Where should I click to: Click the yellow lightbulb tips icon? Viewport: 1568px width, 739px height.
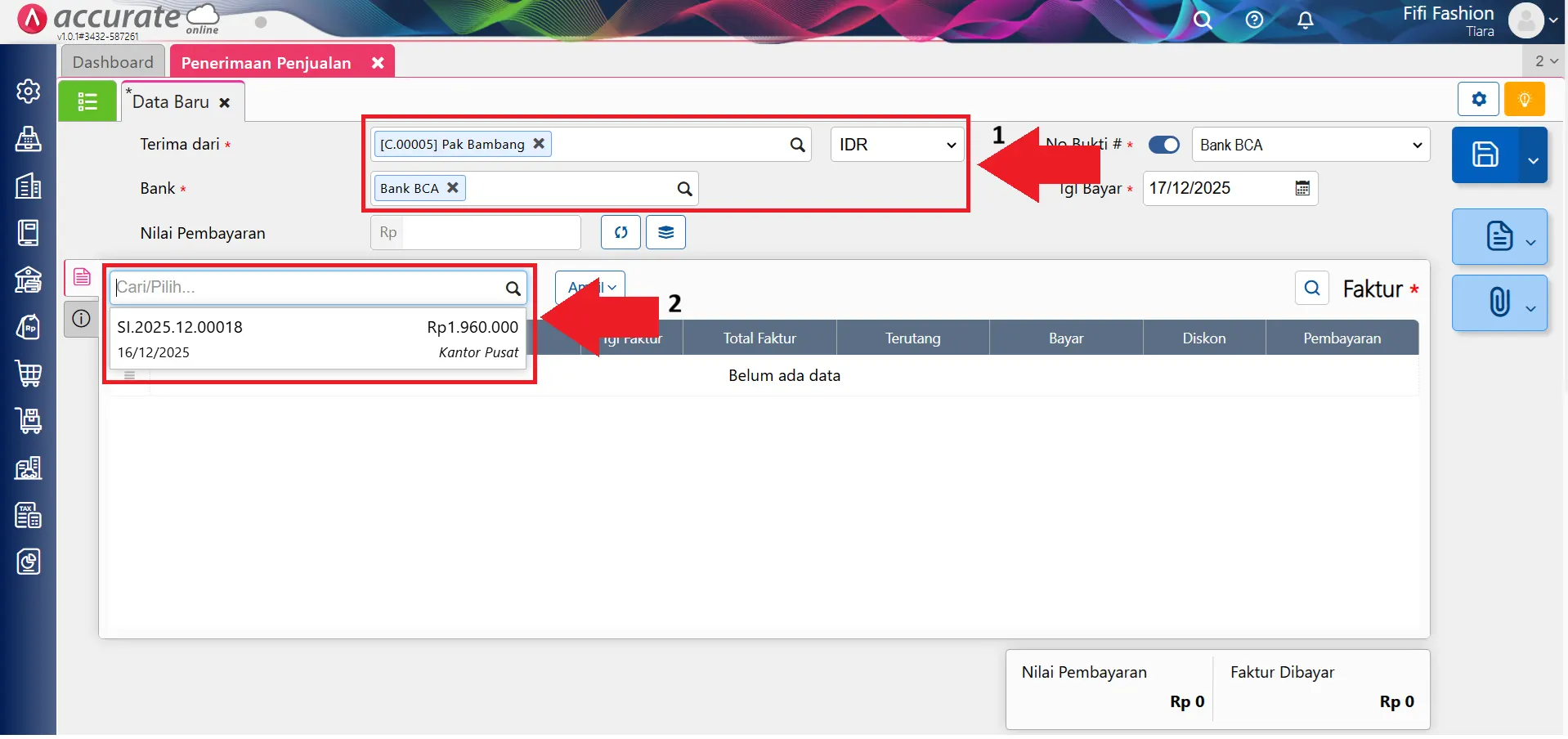1524,100
